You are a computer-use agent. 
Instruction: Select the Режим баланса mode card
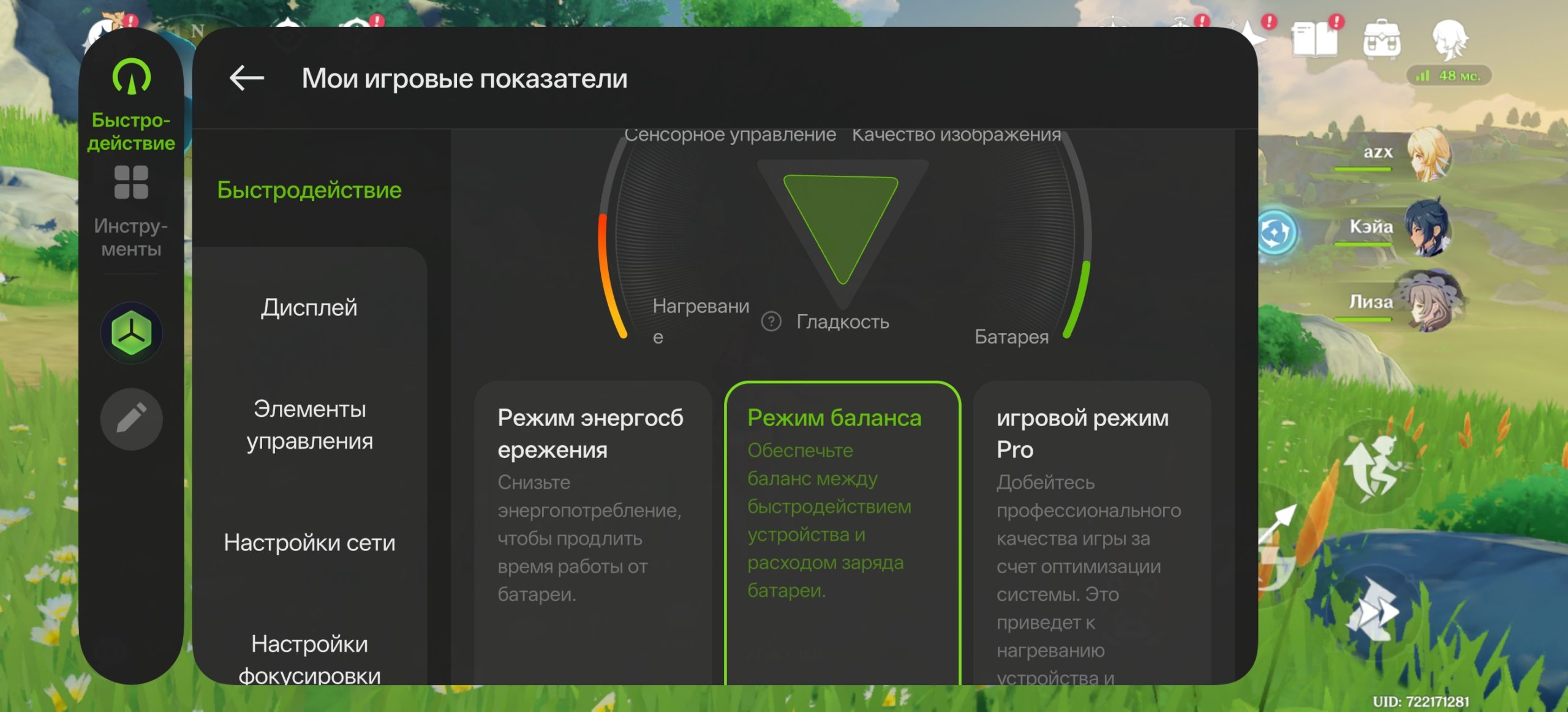(843, 533)
